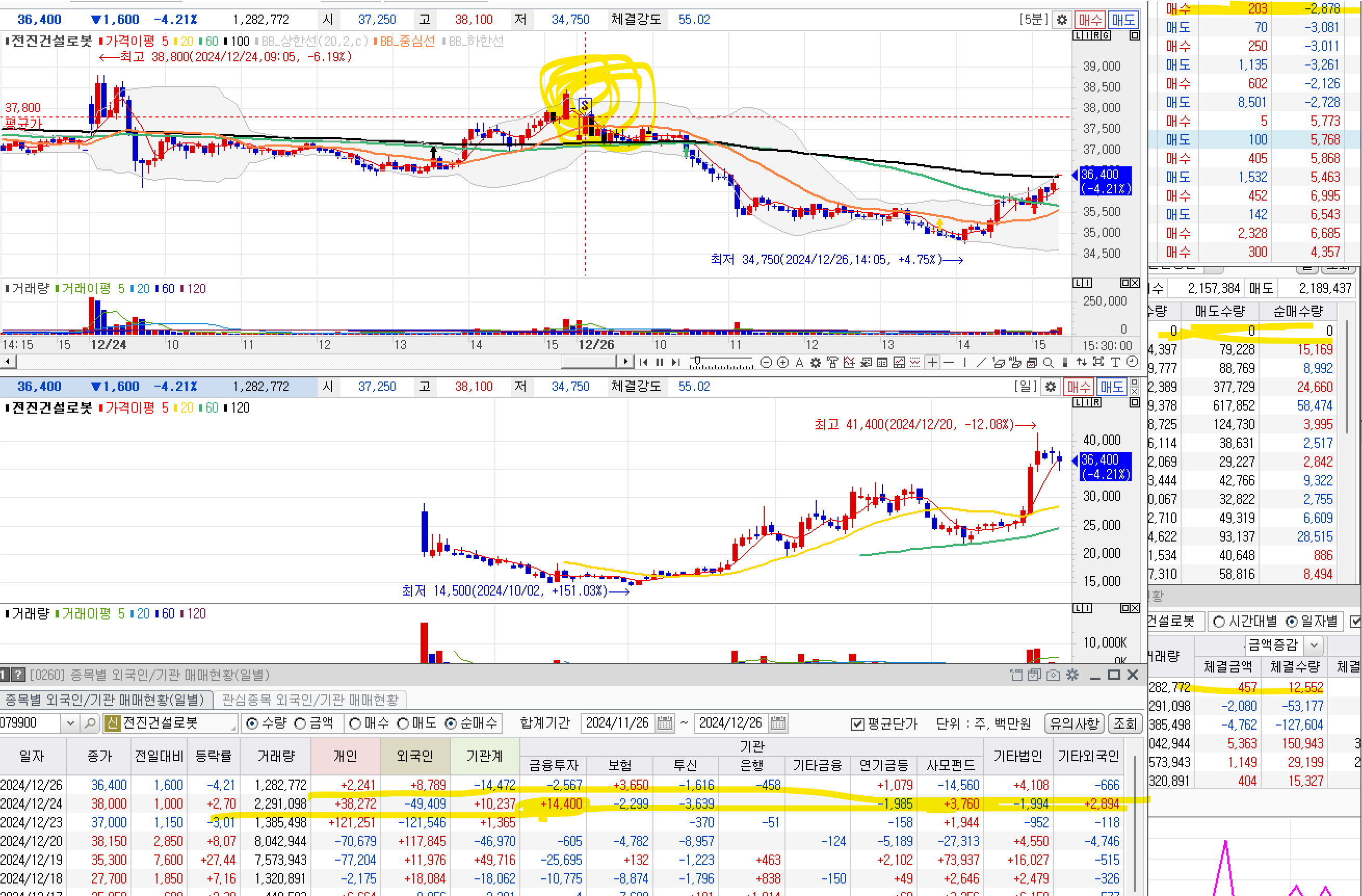Click the 유의사항 notice button
Viewport: 1362px width, 896px height.
[x=1074, y=723]
